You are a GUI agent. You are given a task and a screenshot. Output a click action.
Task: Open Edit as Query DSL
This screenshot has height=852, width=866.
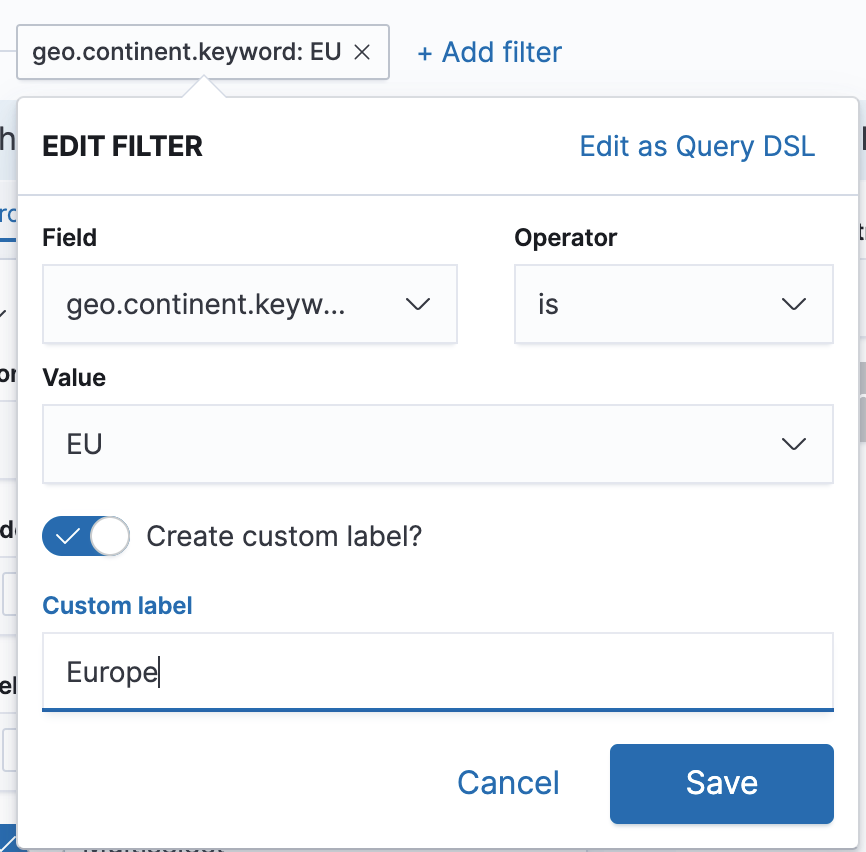coord(697,146)
